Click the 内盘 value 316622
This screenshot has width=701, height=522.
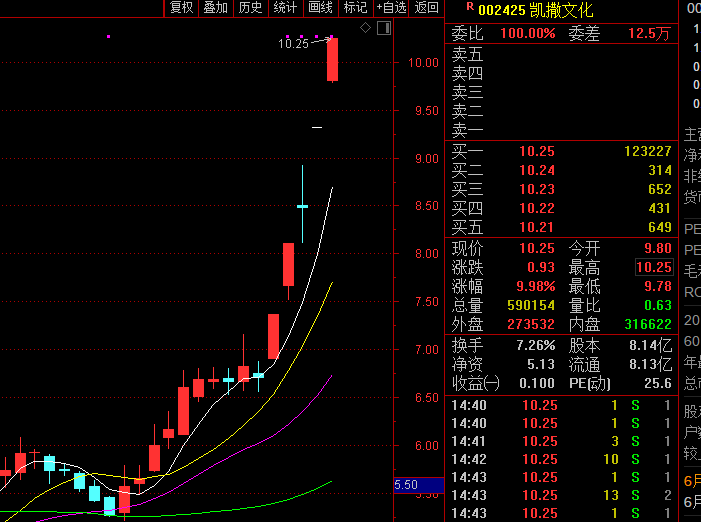coord(648,324)
